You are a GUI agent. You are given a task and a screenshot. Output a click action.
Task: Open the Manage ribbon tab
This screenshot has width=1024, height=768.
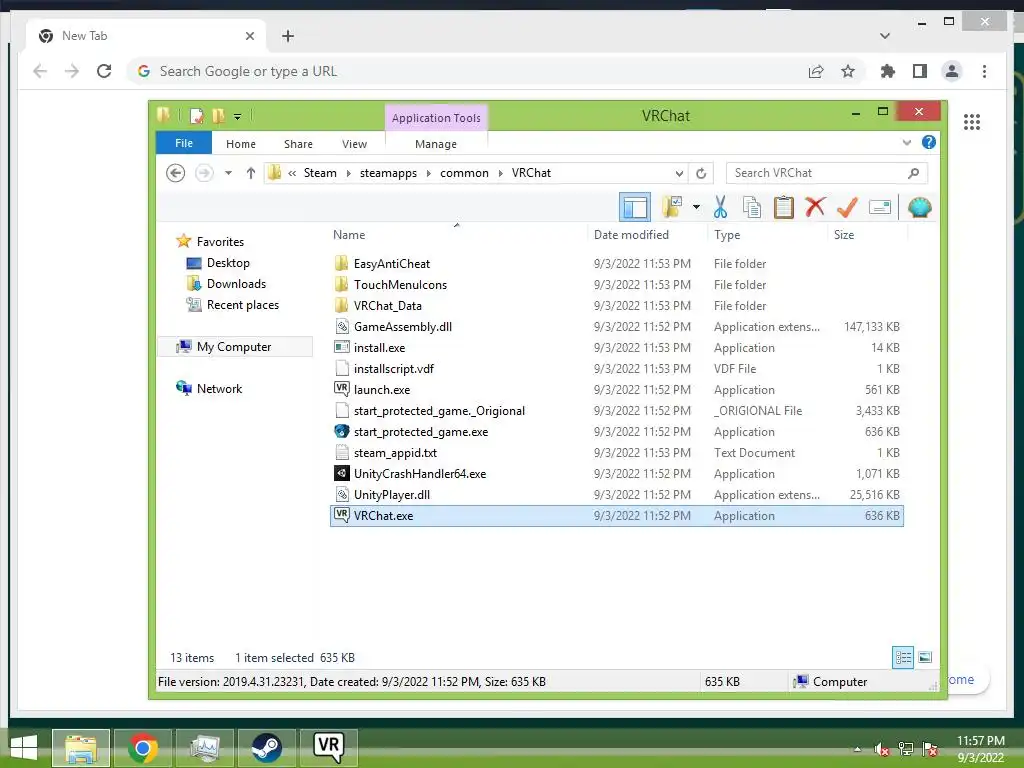tap(436, 144)
